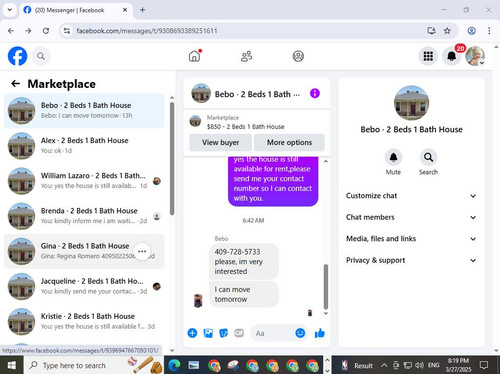The image size is (500, 374).
Task: Open the Facebook menu grid icon
Action: pos(428,56)
